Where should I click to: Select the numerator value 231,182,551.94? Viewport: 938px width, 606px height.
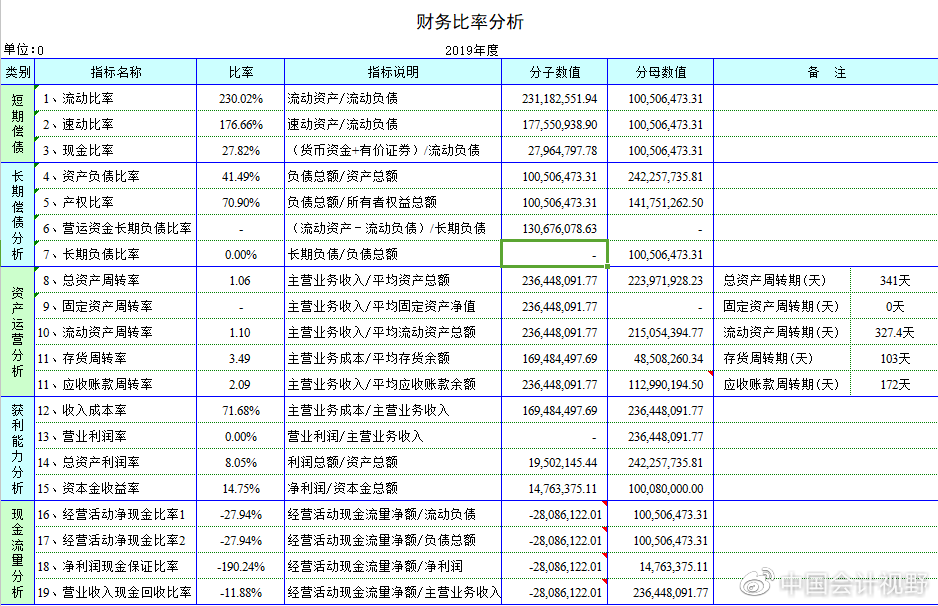click(559, 99)
